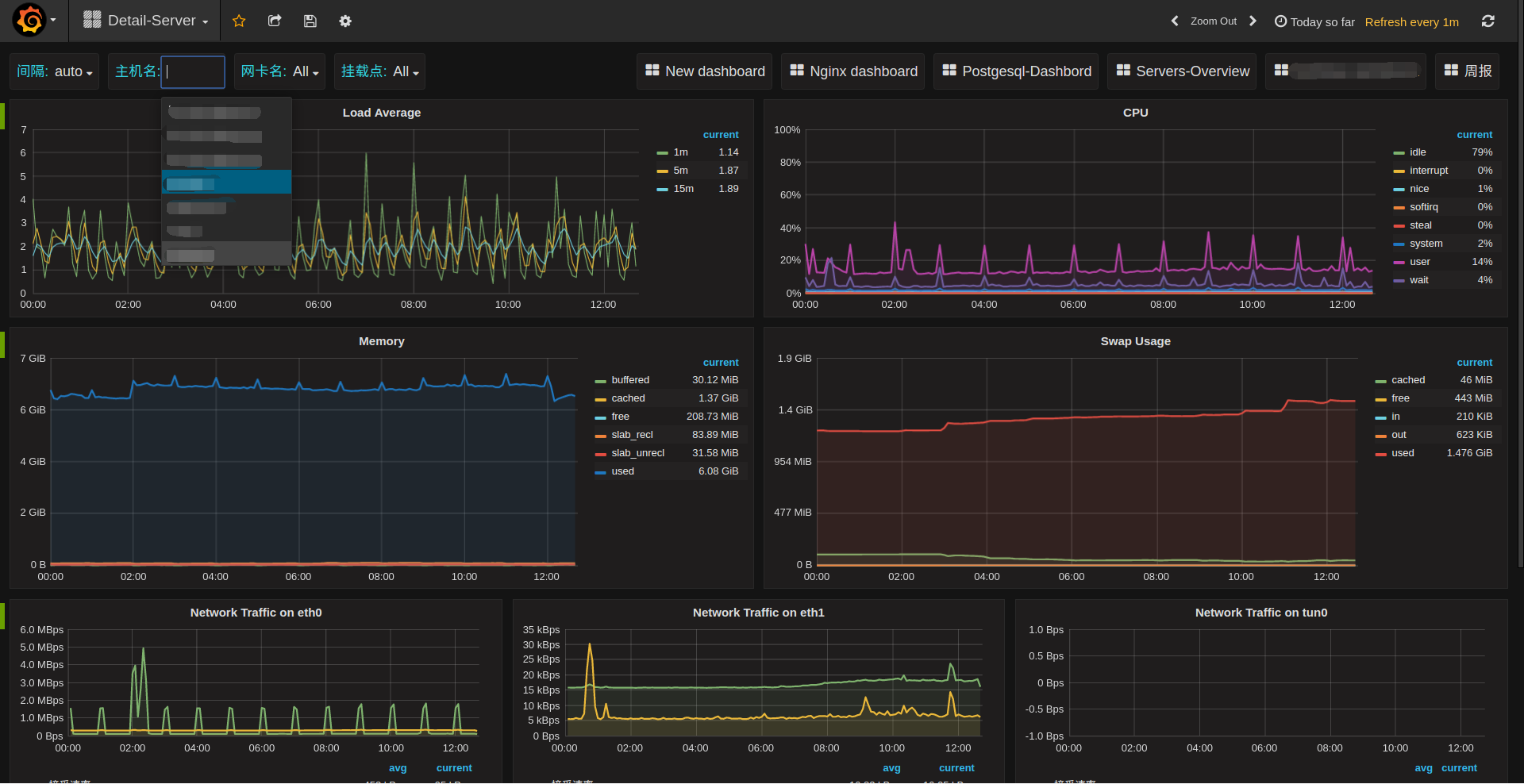
Task: Toggle the idle series in CPU legend
Action: click(x=1418, y=152)
